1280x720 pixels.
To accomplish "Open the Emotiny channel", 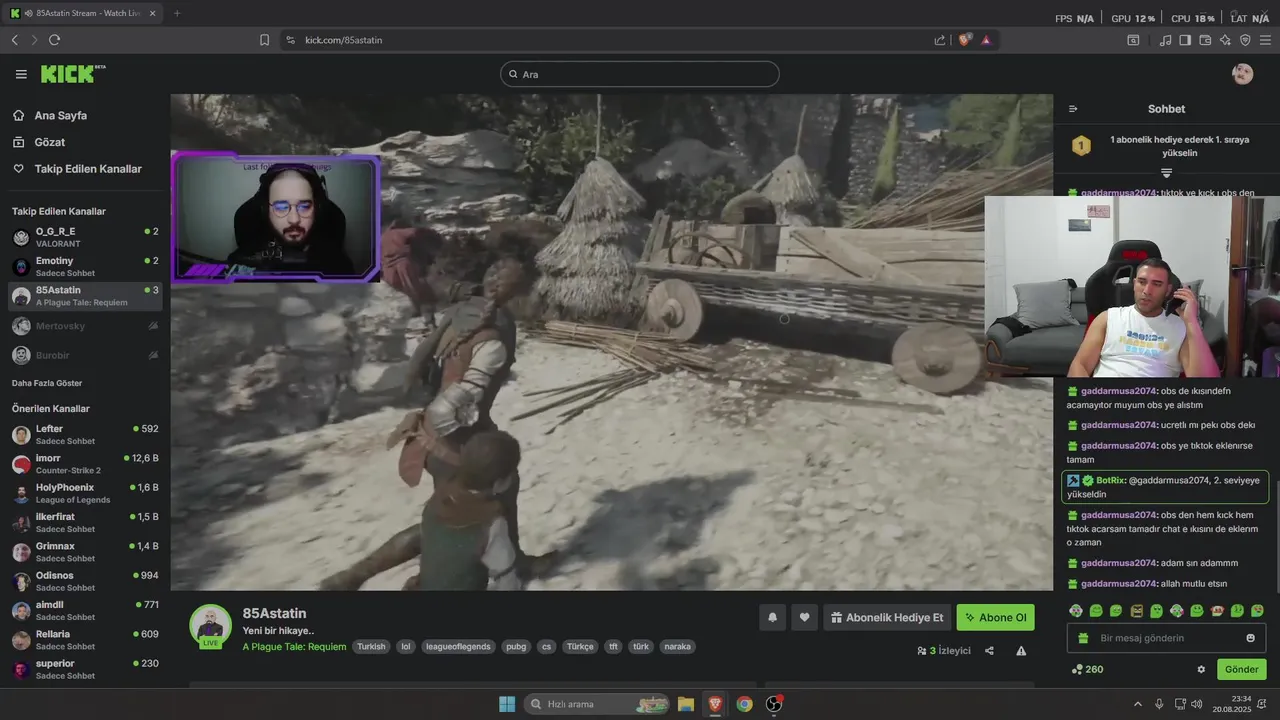I will coord(85,267).
